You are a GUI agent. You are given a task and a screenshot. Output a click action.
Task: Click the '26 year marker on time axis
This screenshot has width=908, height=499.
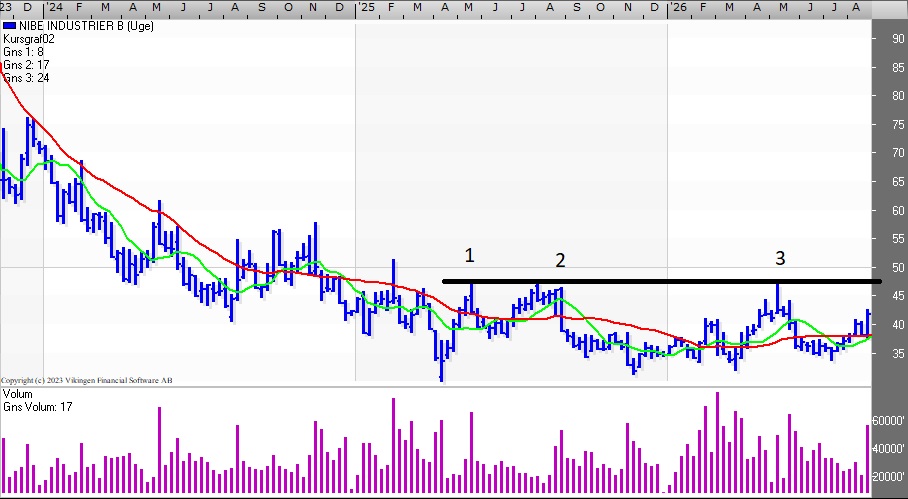coord(678,8)
